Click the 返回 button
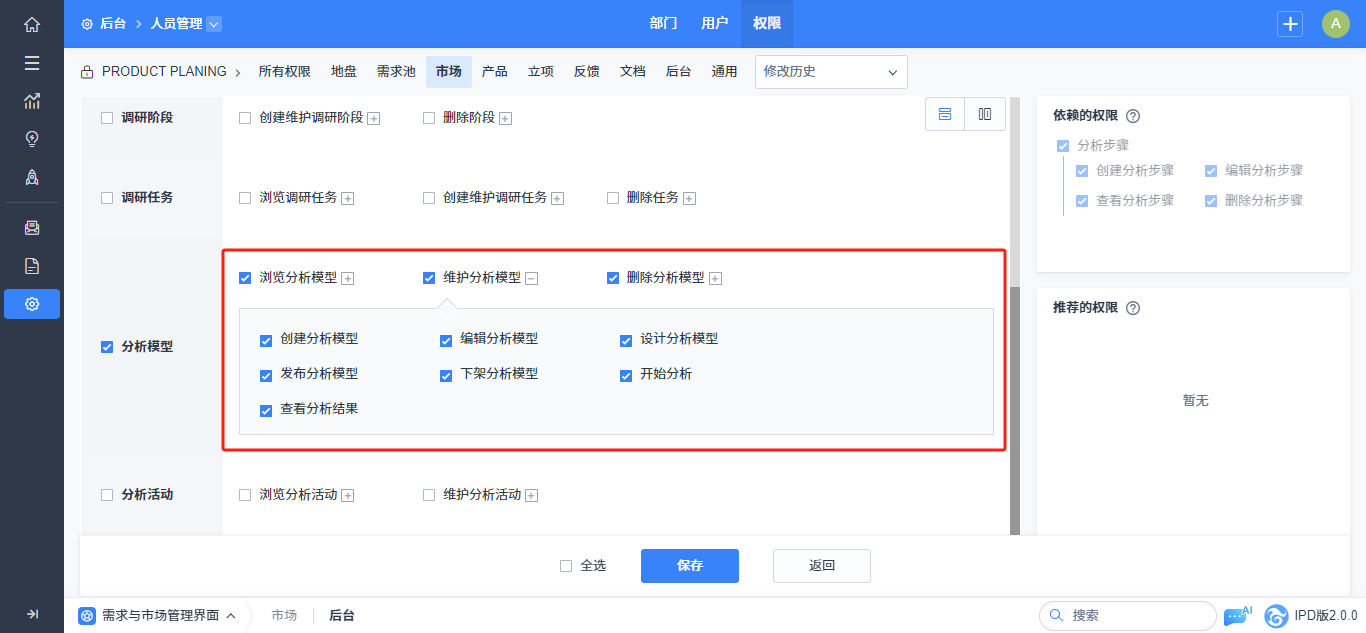The width and height of the screenshot is (1366, 633). (x=821, y=566)
